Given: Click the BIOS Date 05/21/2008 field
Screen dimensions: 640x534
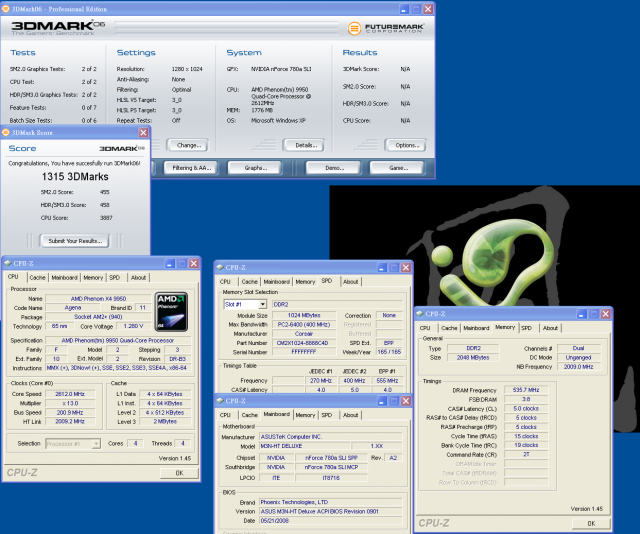Looking at the screenshot, I should pyautogui.click(x=331, y=521).
